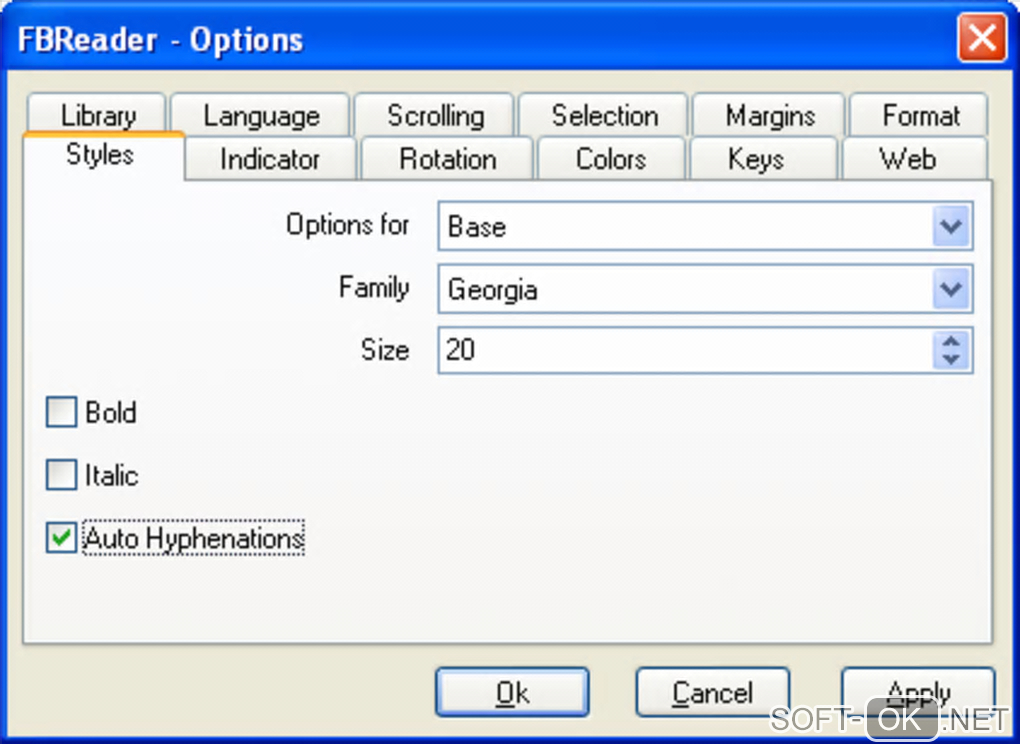Image resolution: width=1020 pixels, height=744 pixels.
Task: Open the Indicator tab
Action: [270, 159]
